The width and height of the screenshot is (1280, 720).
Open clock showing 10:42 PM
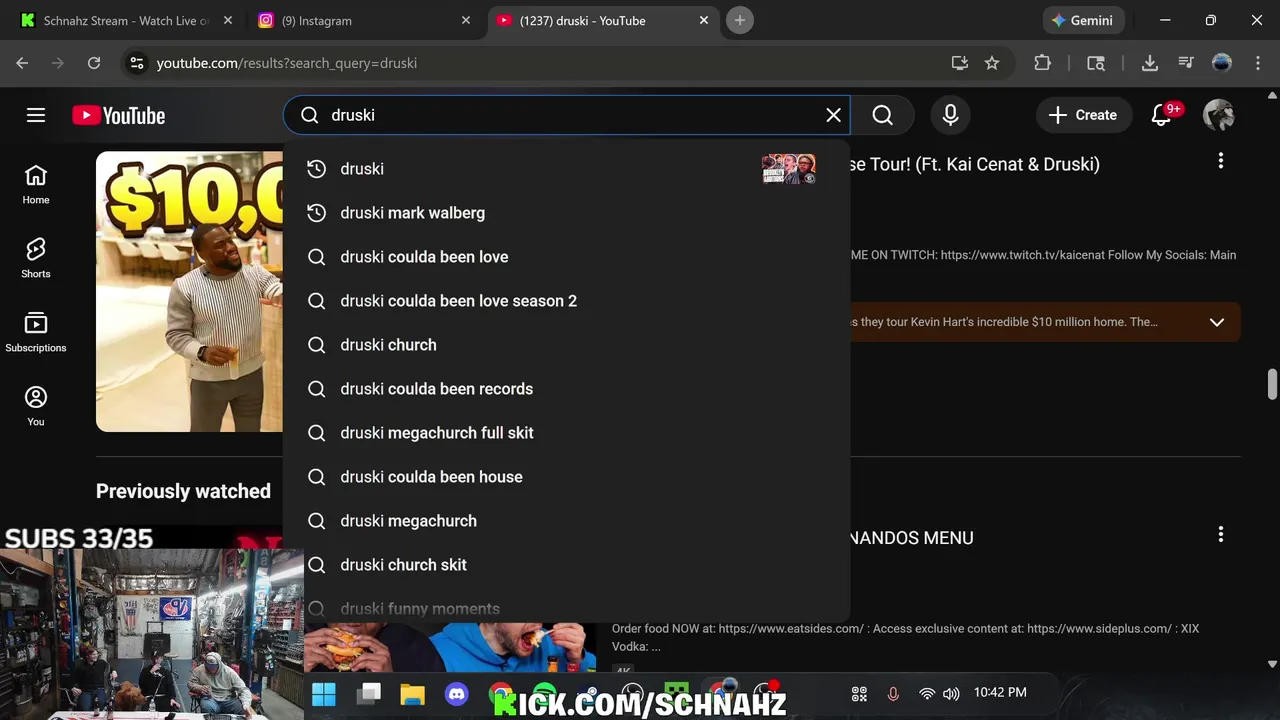pos(1000,692)
